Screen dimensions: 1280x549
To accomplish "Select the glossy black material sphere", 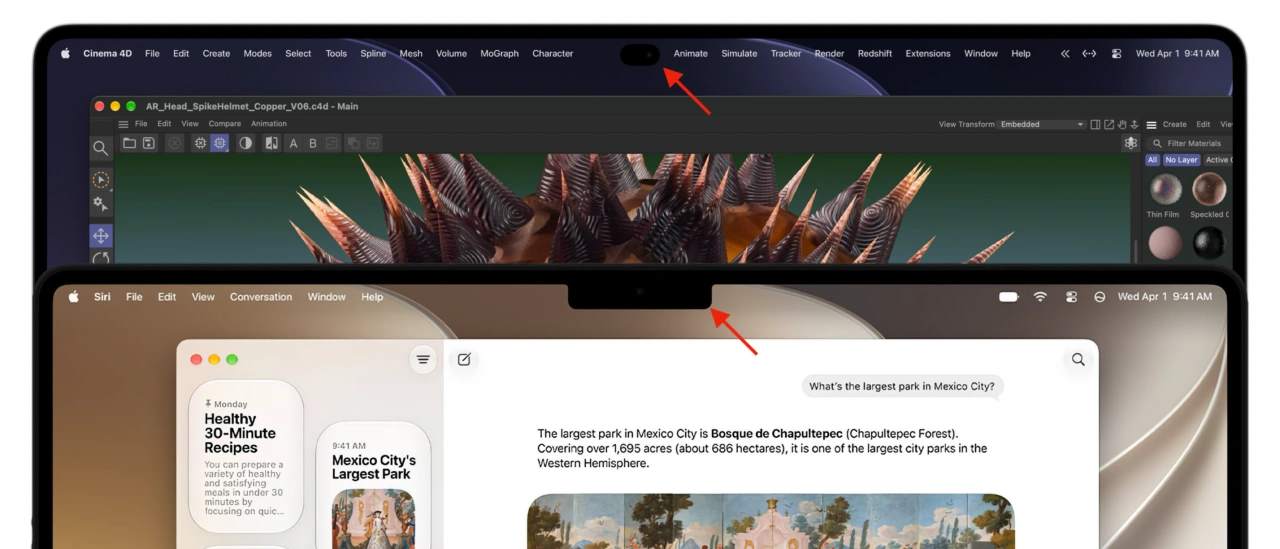I will click(1209, 243).
